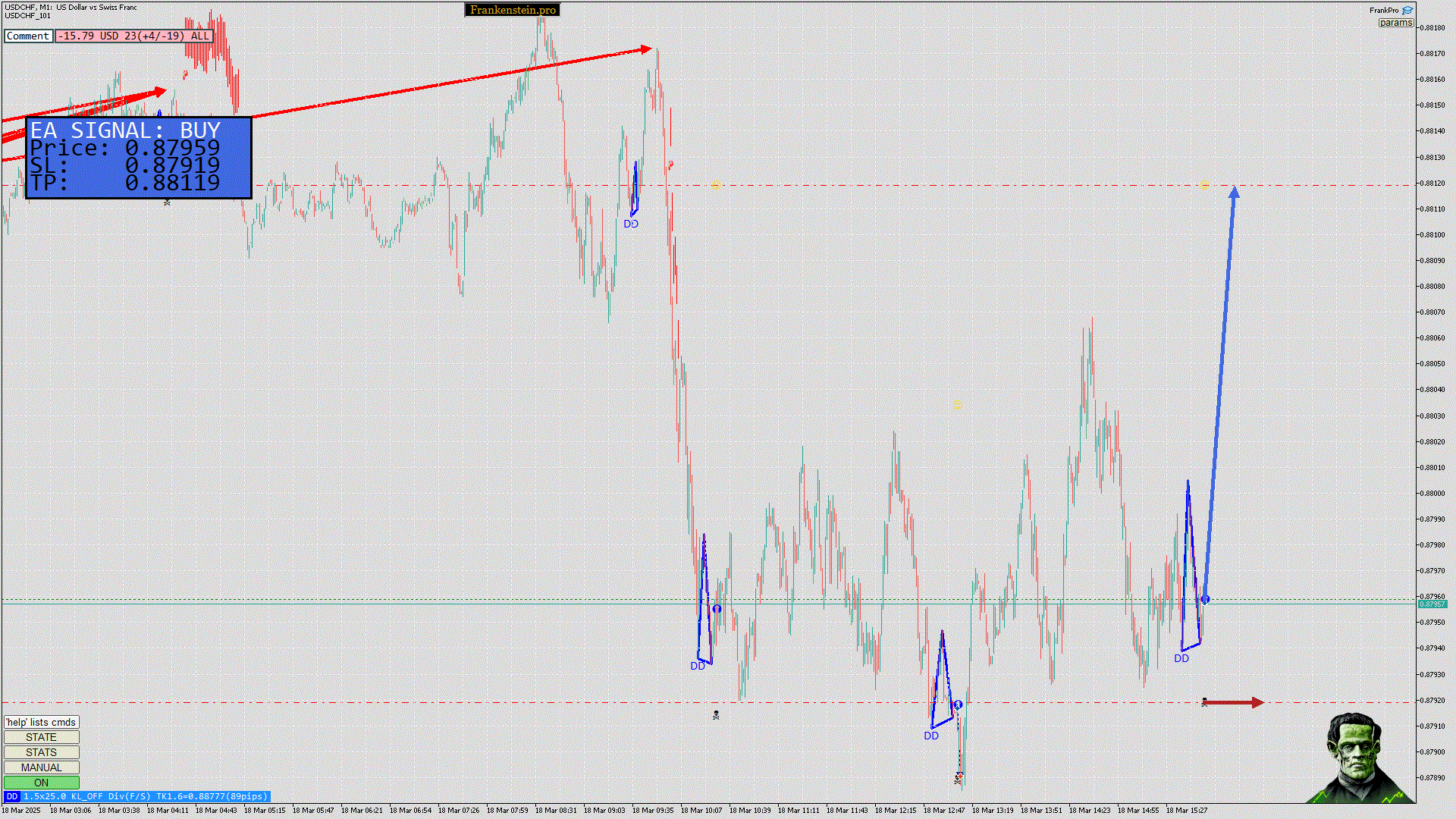Click the skull marker below EA SIGNAL box

click(167, 202)
